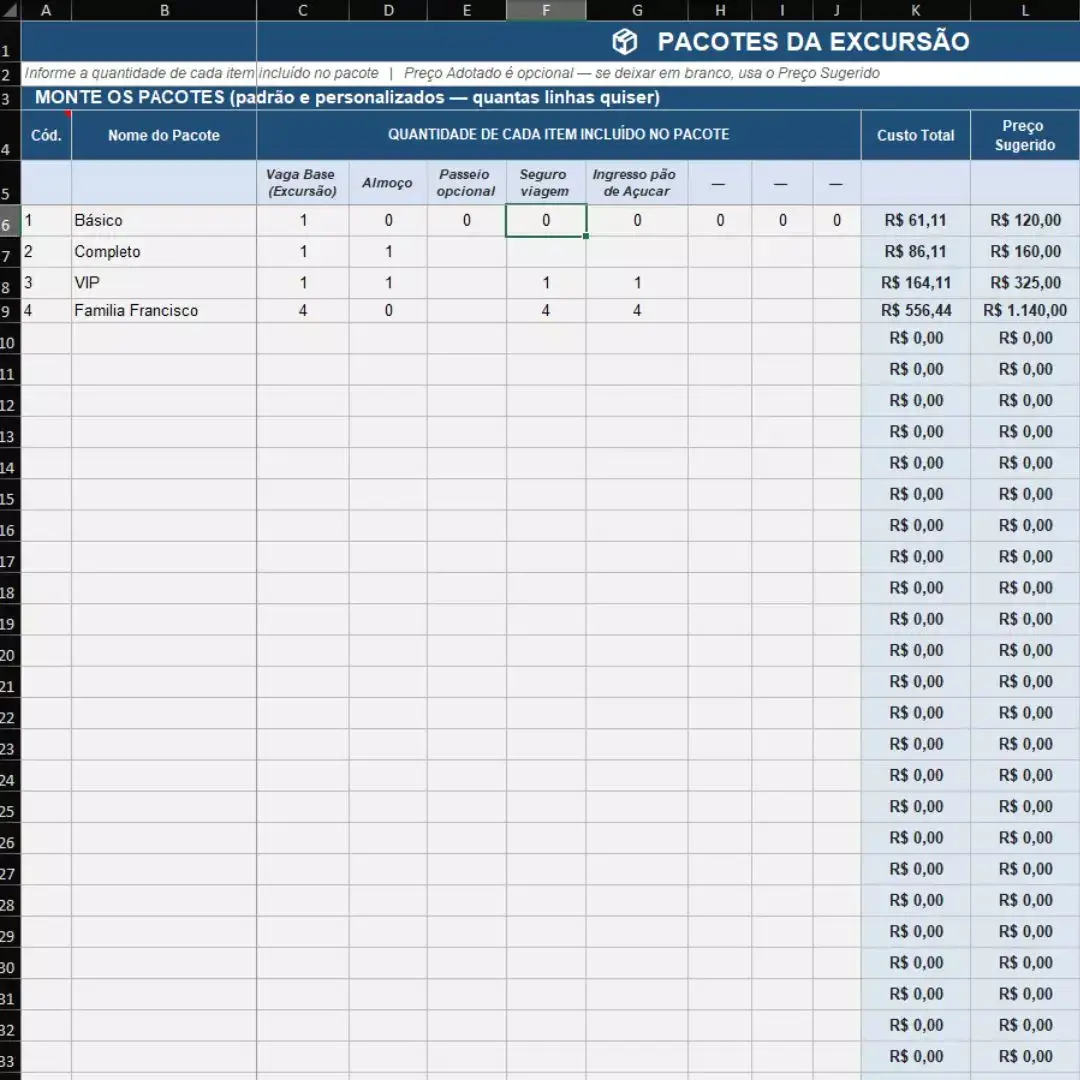Screen dimensions: 1080x1080
Task: Select column L header
Action: point(1025,10)
